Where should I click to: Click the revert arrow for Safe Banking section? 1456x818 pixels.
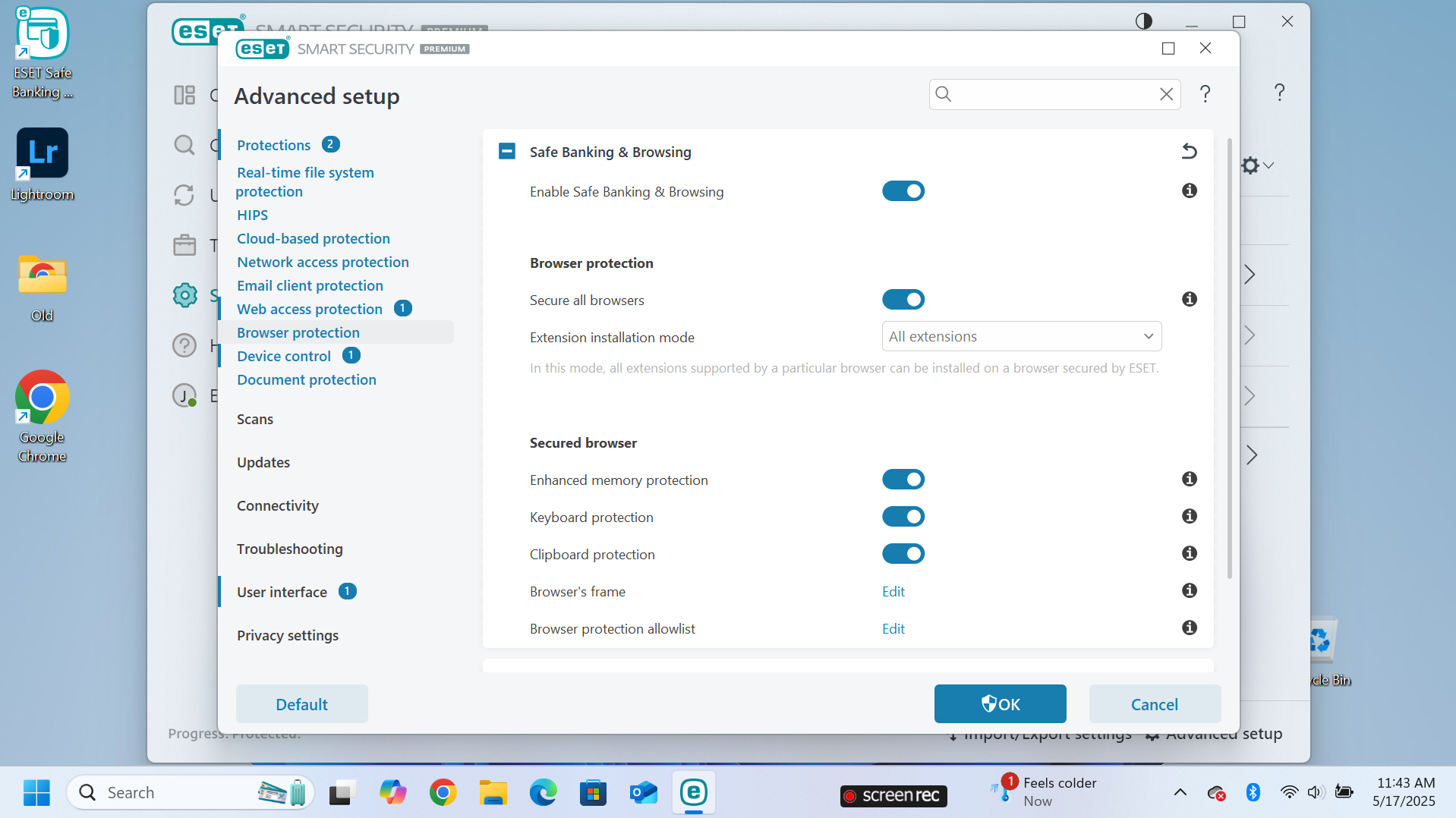1189,152
